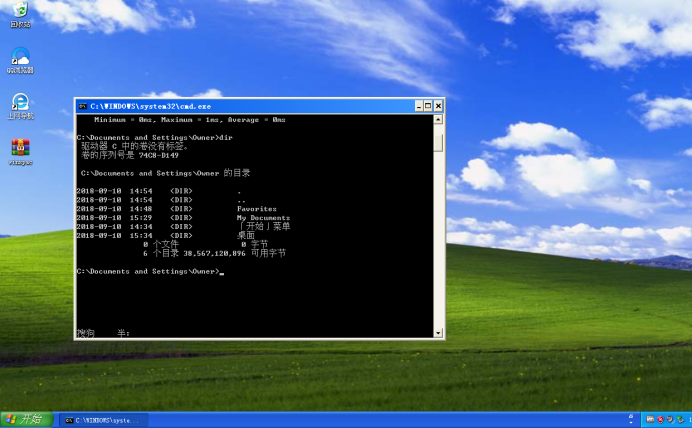The width and height of the screenshot is (692, 428).
Task: Click the '38,567,120,896 可用字节' text
Action: coord(234,253)
